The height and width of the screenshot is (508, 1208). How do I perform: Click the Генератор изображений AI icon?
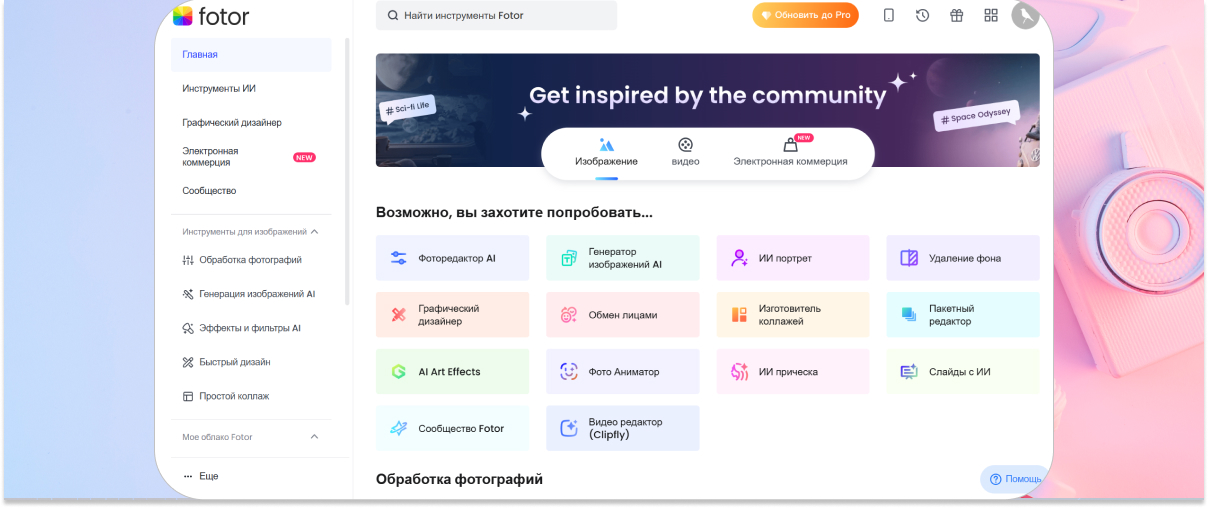[569, 258]
